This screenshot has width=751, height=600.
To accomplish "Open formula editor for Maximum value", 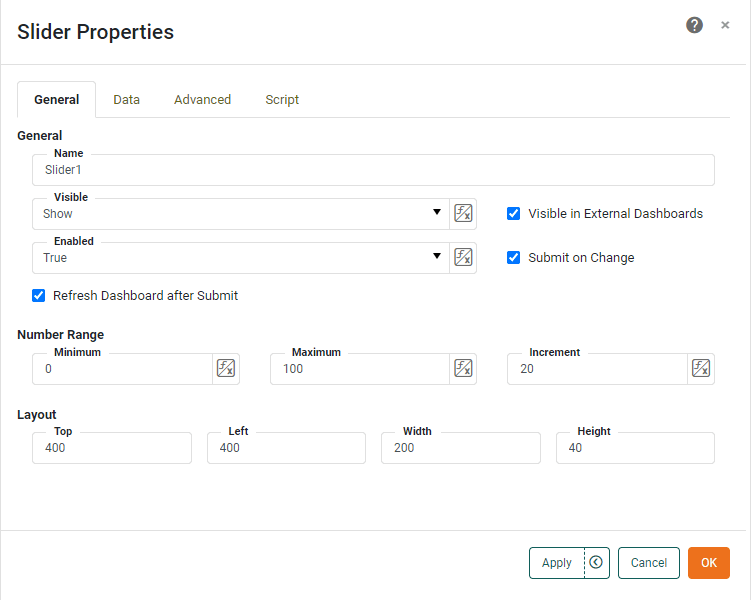I will (463, 368).
